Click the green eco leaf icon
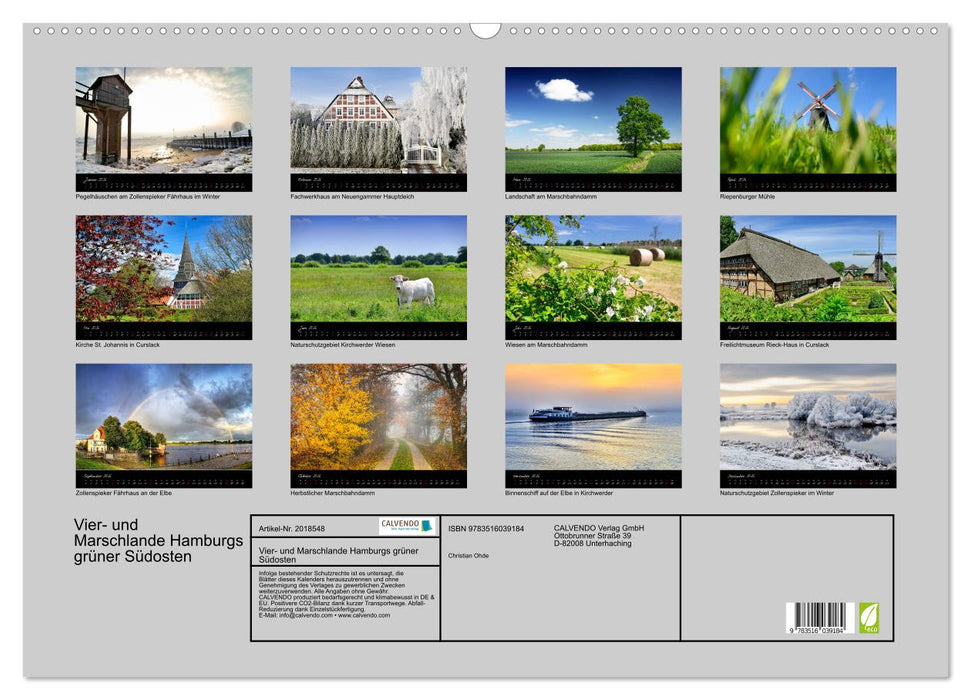 point(869,617)
